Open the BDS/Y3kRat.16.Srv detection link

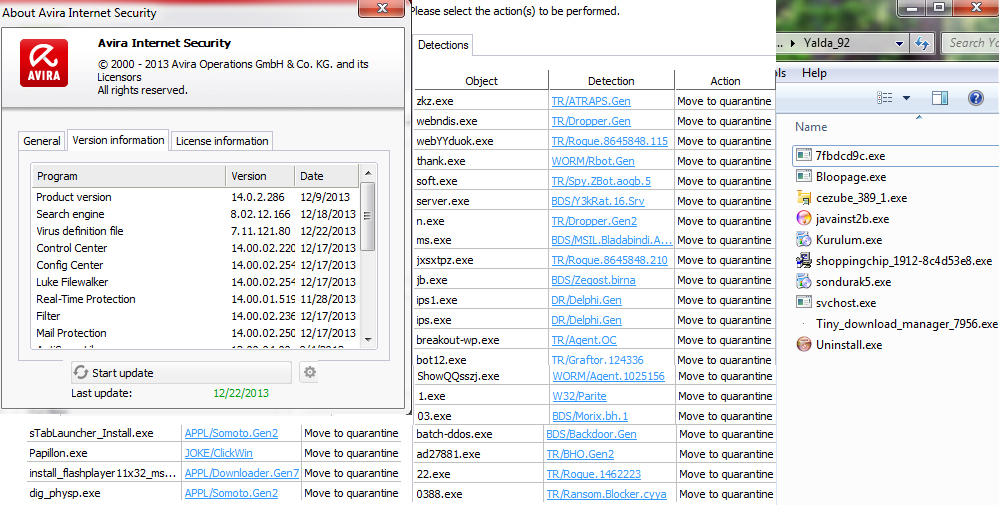(x=600, y=201)
